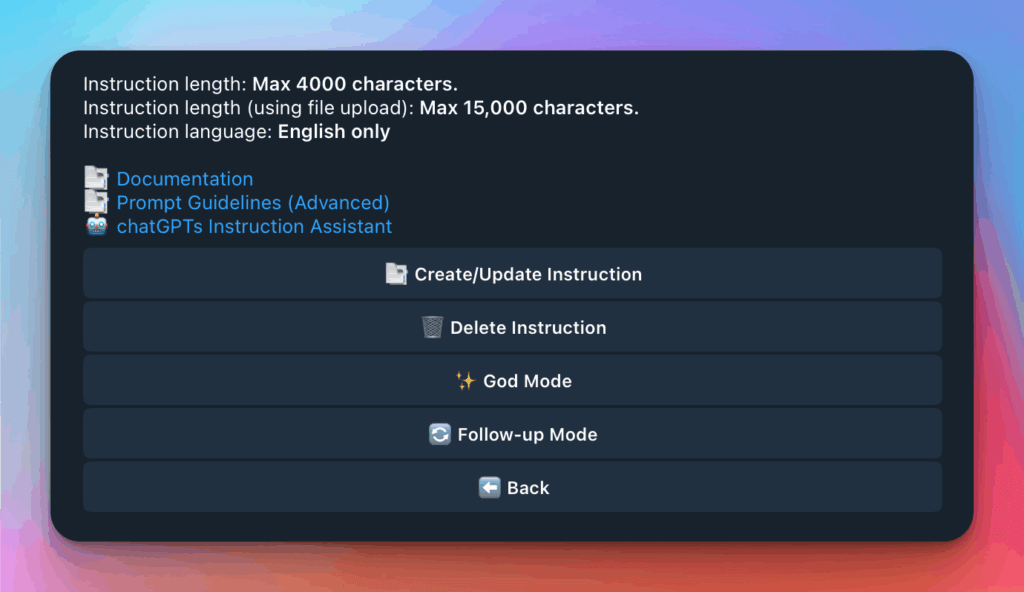Click the robot icon beside Instruction Assistant
This screenshot has height=592, width=1024.
96,226
